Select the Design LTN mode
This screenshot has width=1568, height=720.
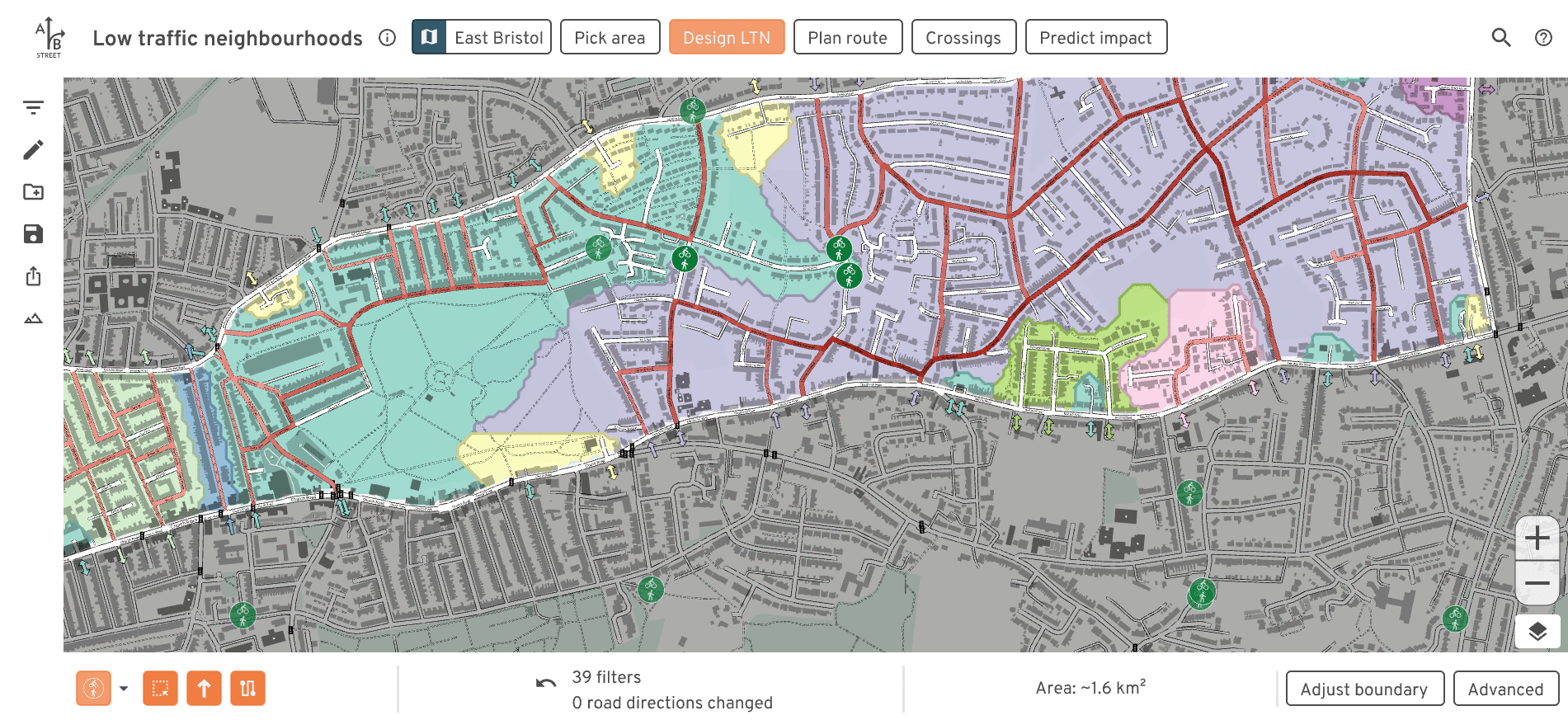pos(727,37)
